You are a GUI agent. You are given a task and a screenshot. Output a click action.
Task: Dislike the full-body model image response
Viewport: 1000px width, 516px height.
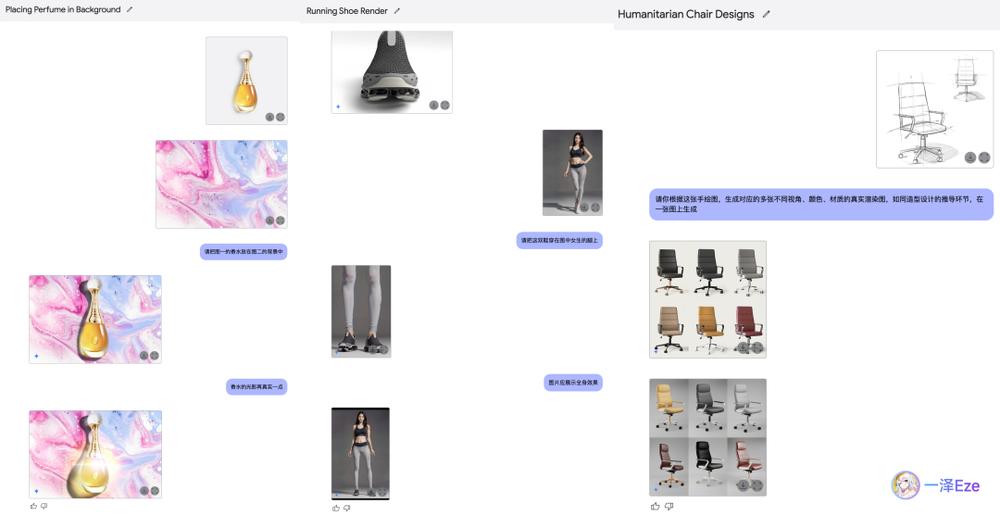point(346,508)
